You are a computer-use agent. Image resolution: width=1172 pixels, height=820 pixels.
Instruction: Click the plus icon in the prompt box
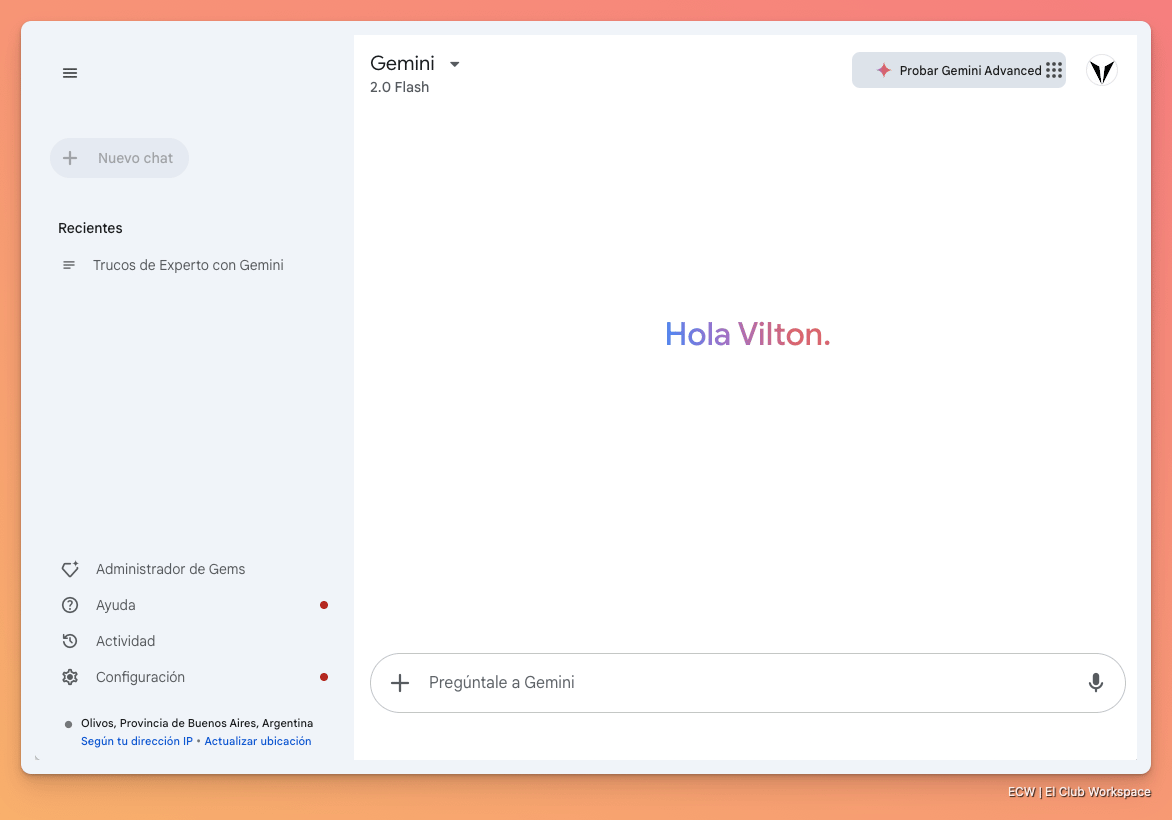[x=400, y=682]
